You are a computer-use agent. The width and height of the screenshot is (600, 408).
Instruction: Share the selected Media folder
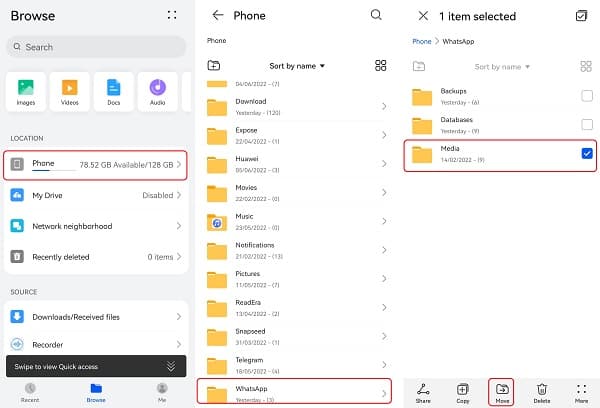(423, 393)
